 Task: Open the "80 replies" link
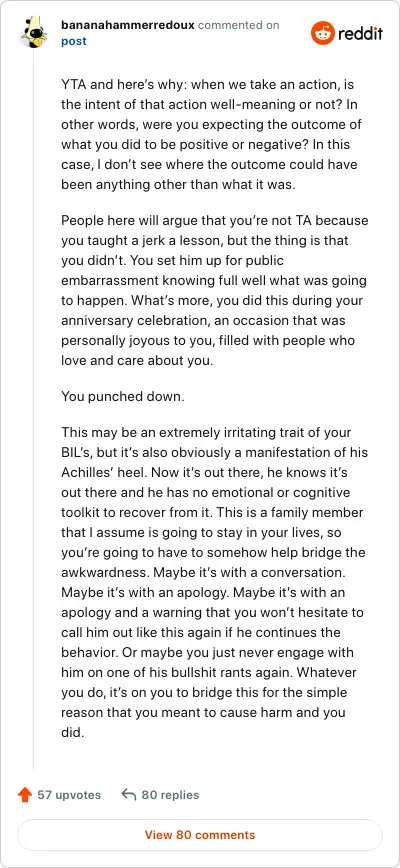tap(170, 795)
